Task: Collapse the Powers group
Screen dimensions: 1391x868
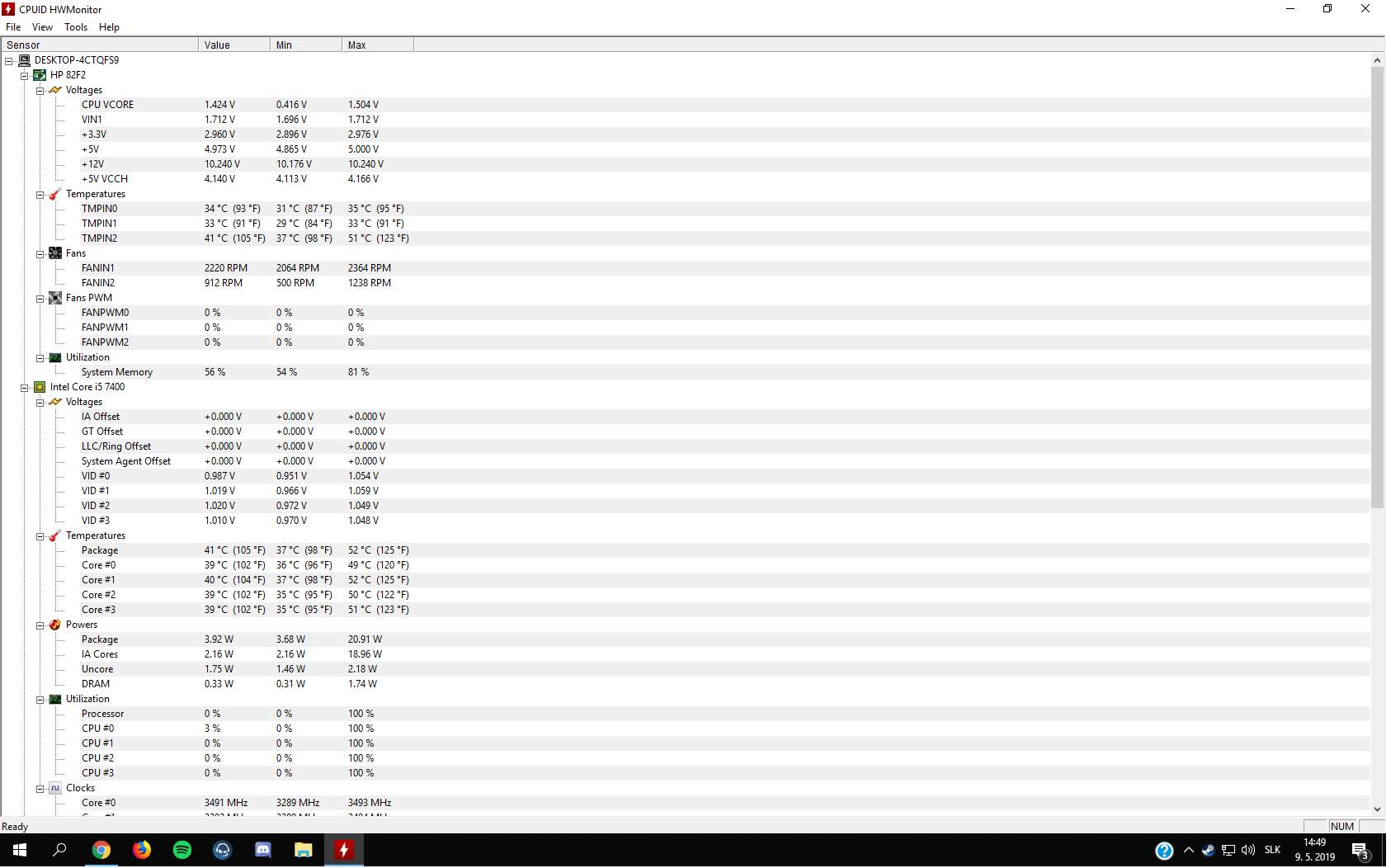Action: tap(40, 625)
